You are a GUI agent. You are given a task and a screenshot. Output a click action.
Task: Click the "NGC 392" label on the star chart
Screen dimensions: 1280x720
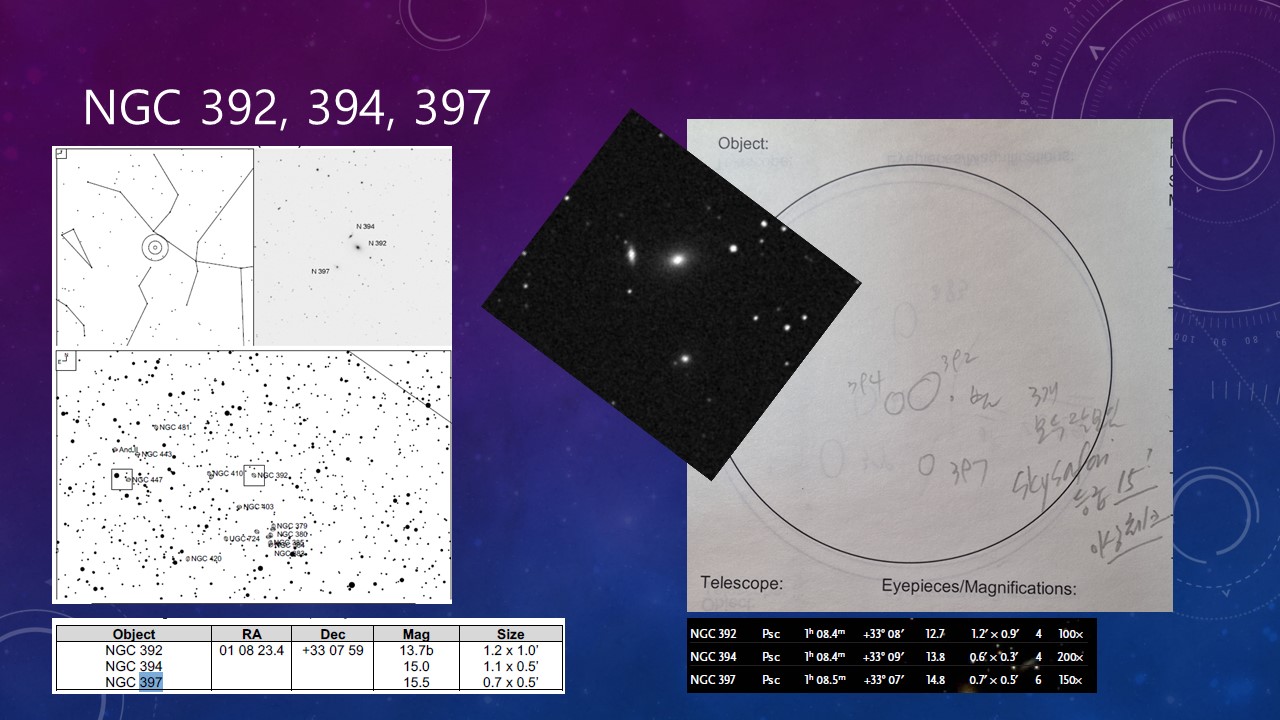(273, 475)
